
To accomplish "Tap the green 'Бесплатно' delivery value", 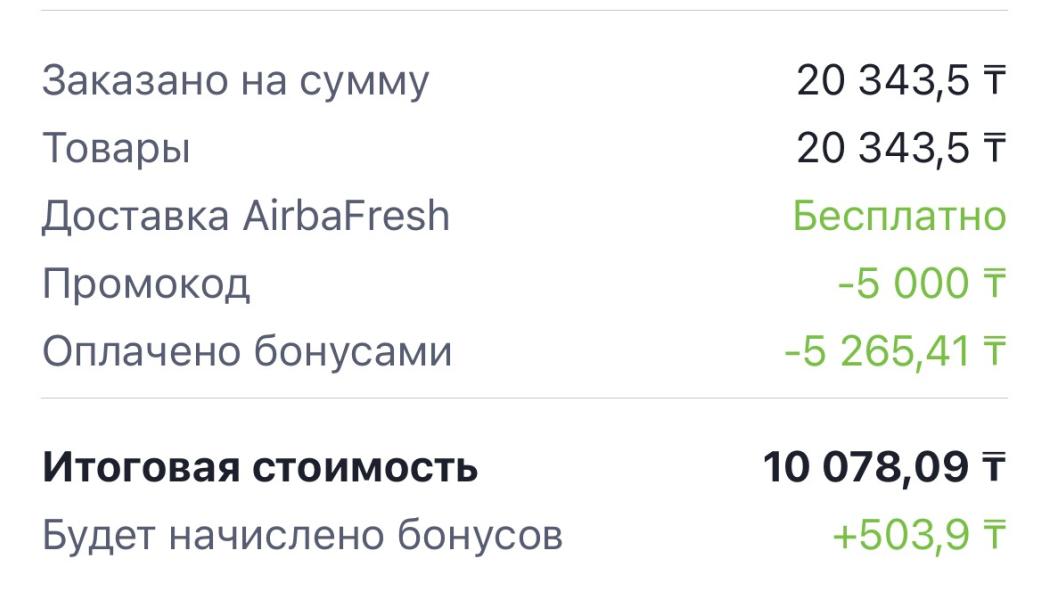I will (900, 215).
